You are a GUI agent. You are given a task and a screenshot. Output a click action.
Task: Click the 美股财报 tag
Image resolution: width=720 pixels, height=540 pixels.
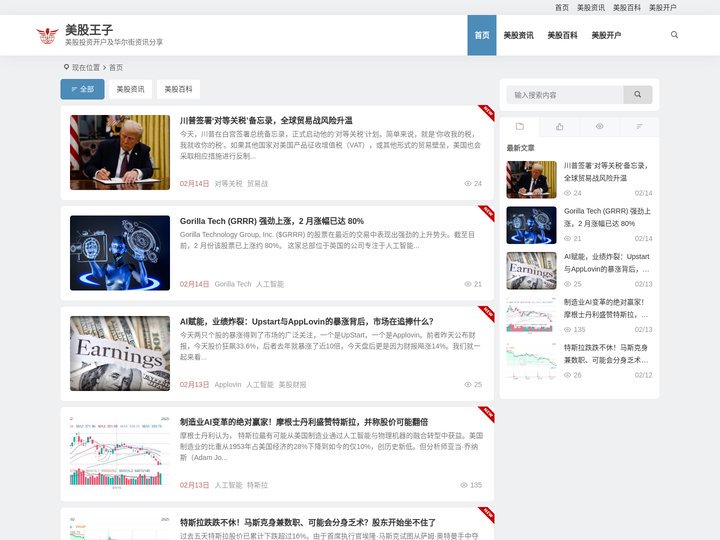pos(292,385)
